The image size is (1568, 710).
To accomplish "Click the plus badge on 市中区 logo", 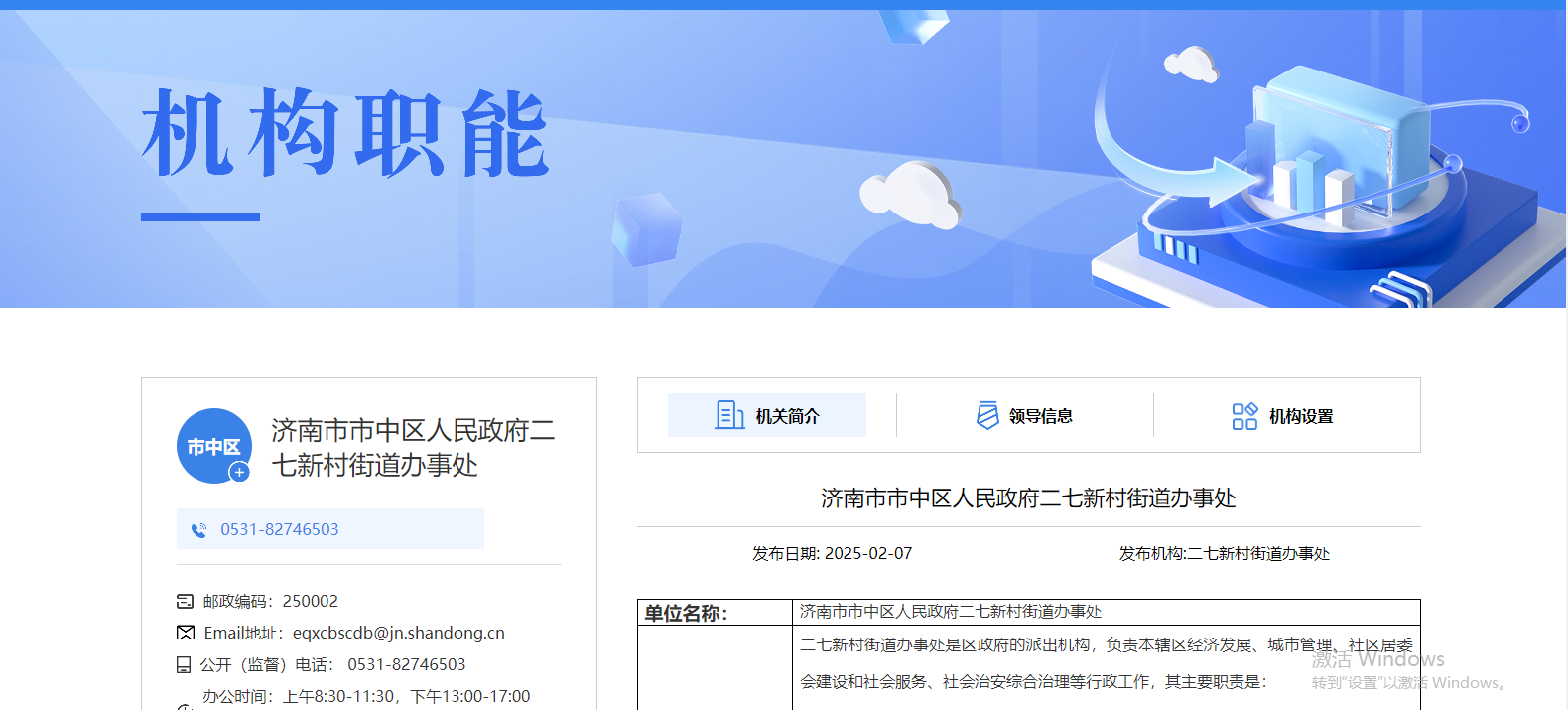I will [239, 473].
